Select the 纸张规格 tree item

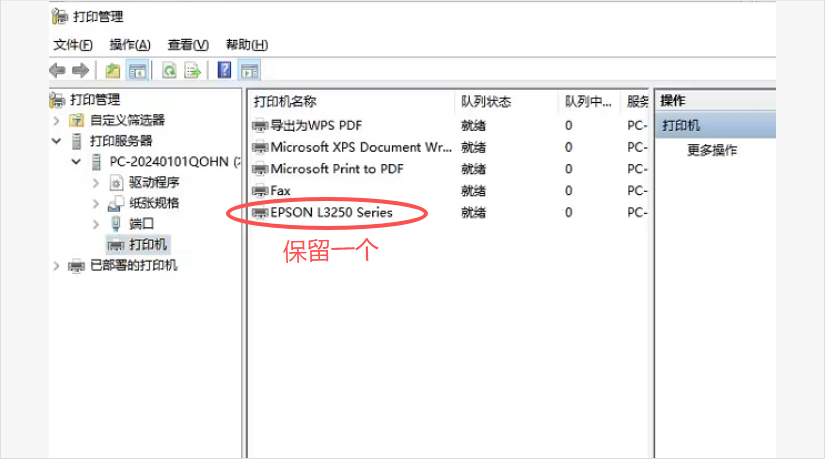[154, 203]
